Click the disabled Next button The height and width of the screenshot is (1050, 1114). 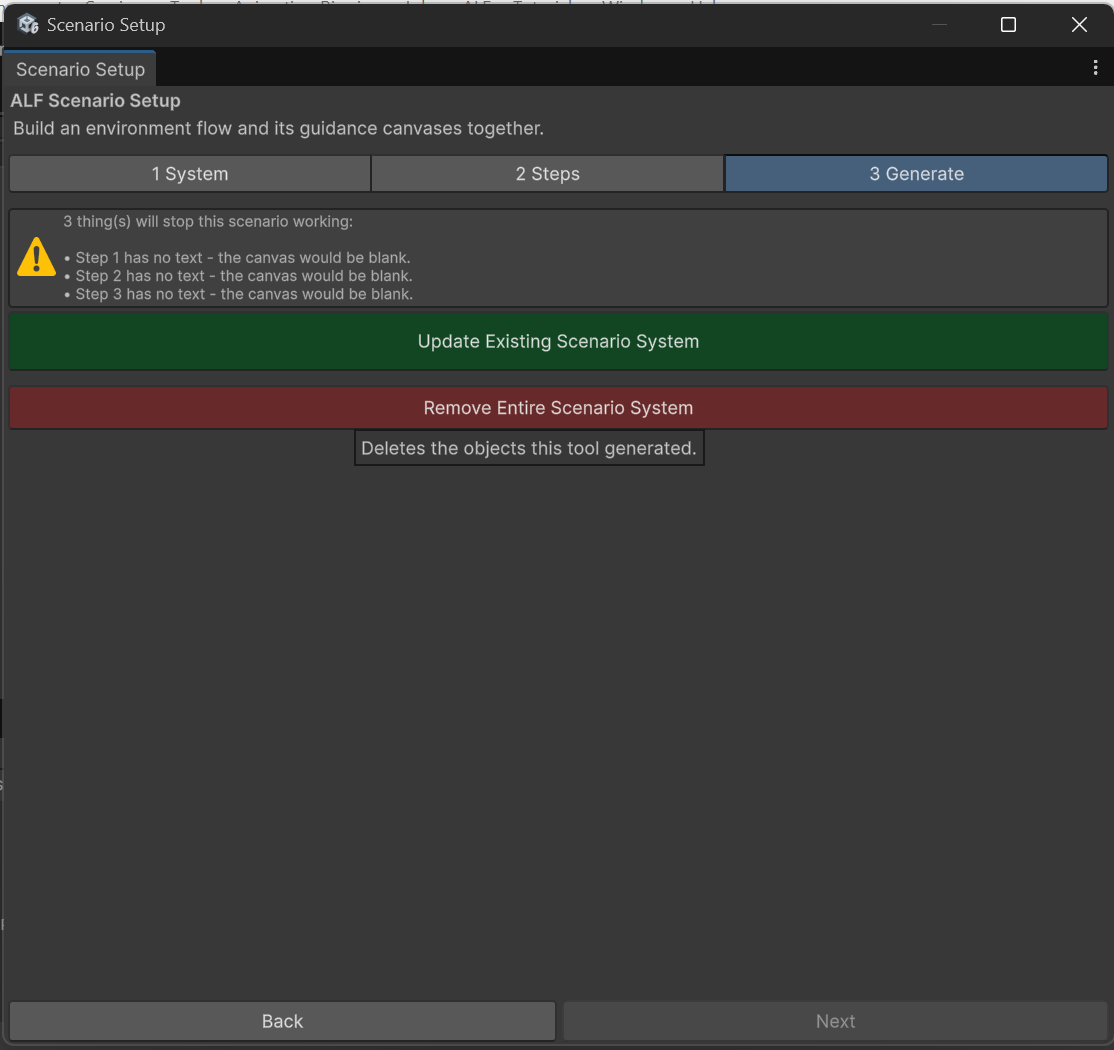(x=835, y=1021)
